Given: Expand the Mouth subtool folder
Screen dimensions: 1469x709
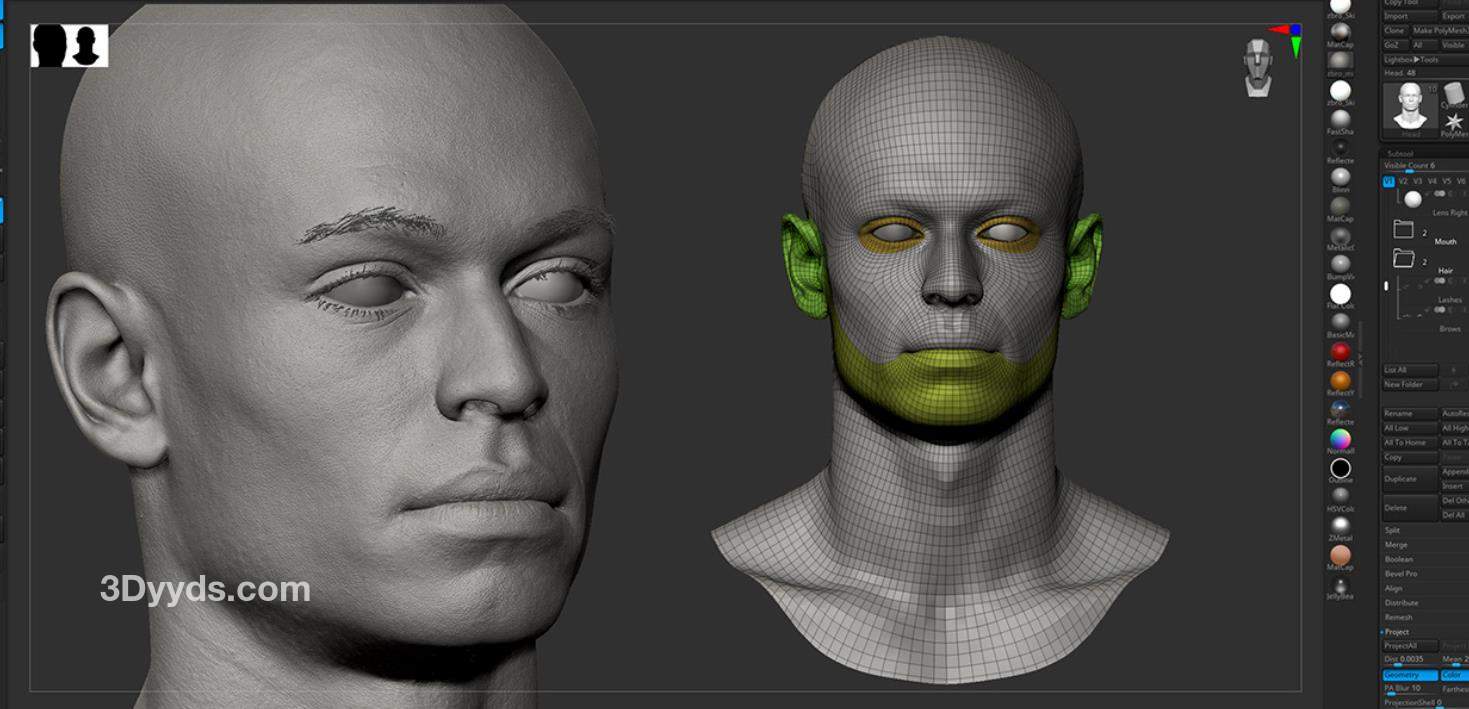Looking at the screenshot, I should 1404,231.
